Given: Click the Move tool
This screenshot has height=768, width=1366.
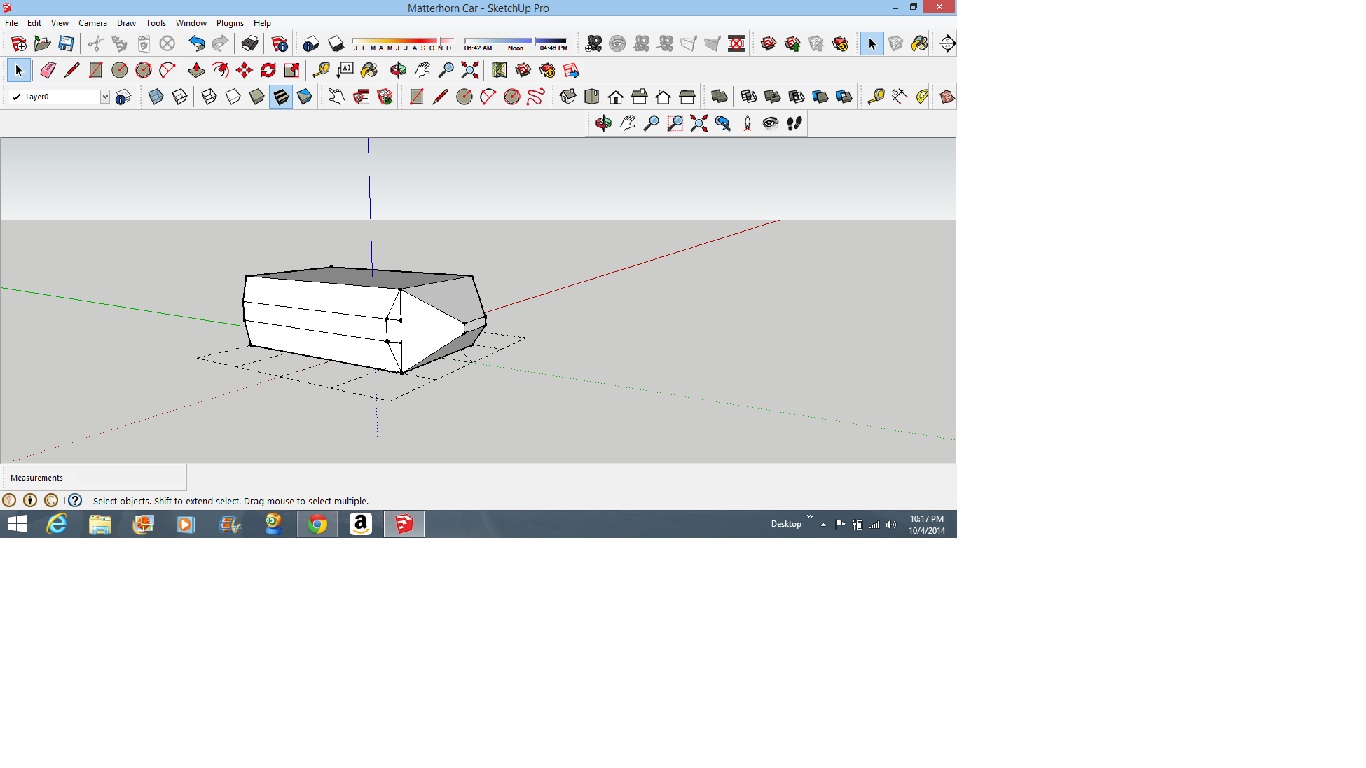Looking at the screenshot, I should coord(244,70).
